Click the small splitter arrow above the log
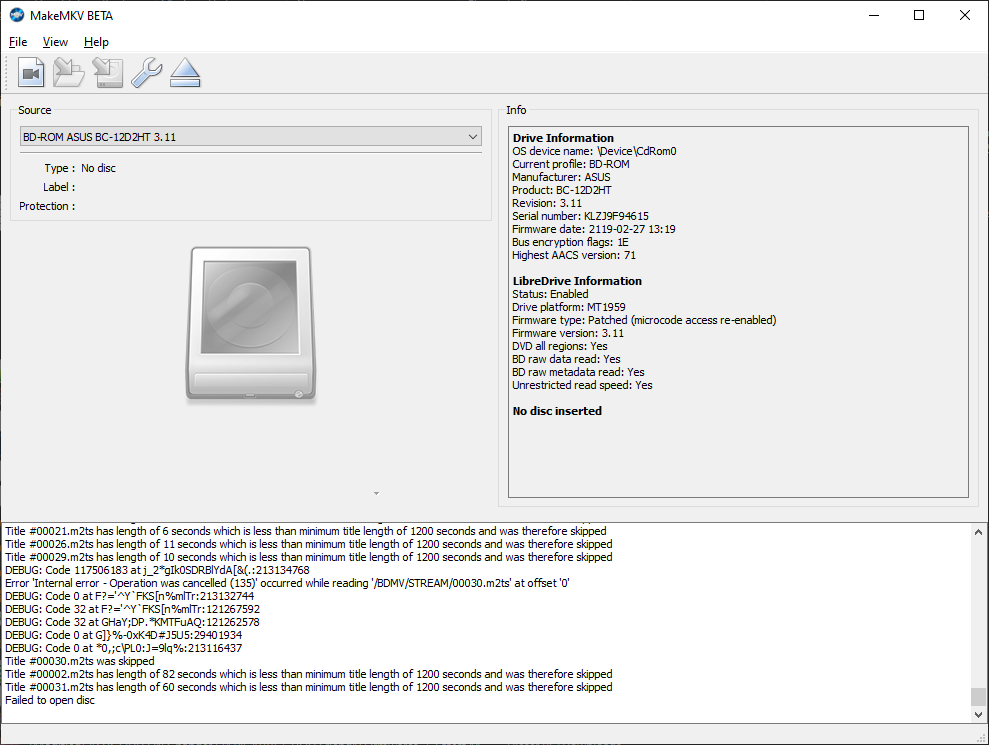Image resolution: width=989 pixels, height=745 pixels. (376, 493)
